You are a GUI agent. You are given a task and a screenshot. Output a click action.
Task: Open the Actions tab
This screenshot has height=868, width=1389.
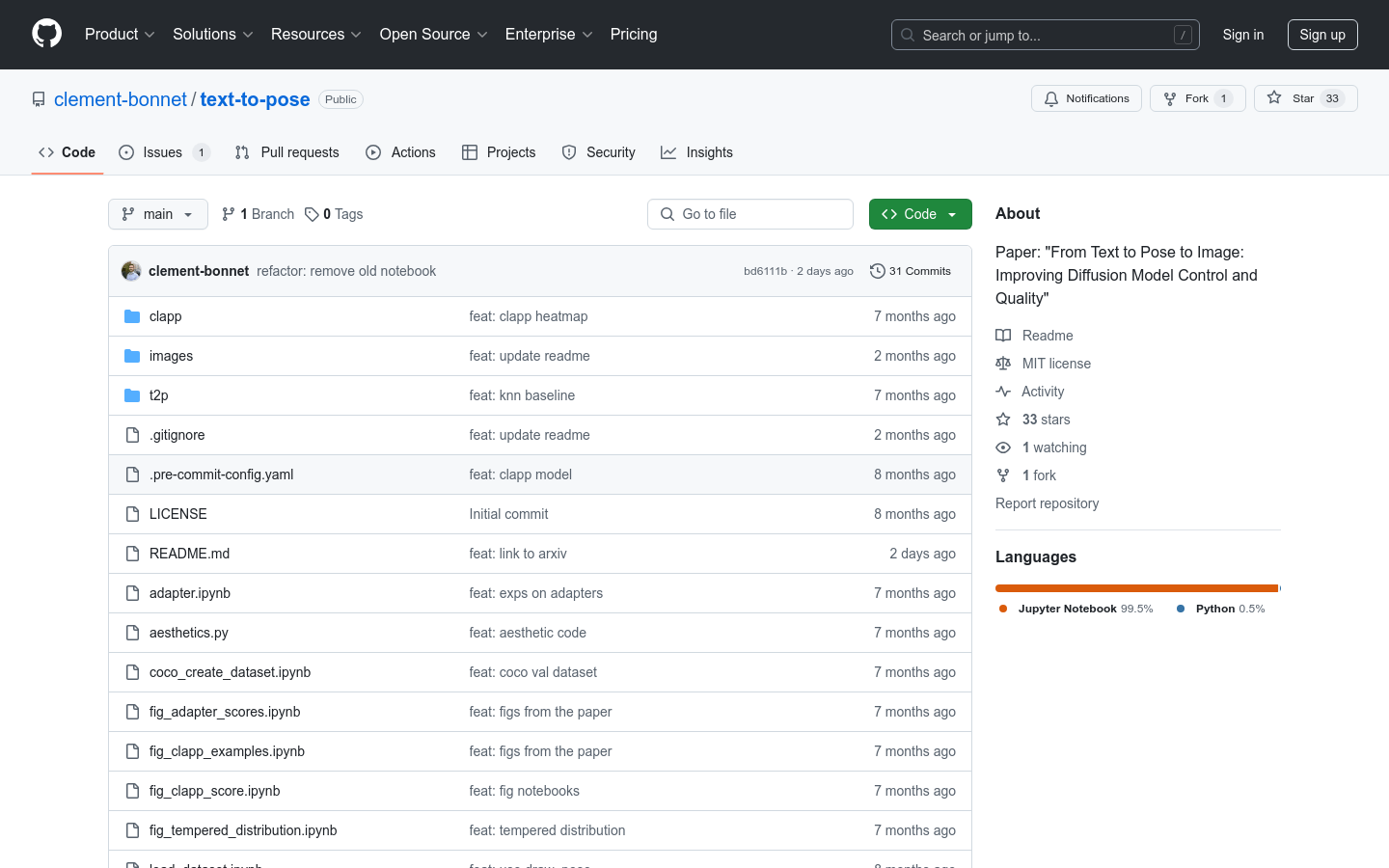401,152
